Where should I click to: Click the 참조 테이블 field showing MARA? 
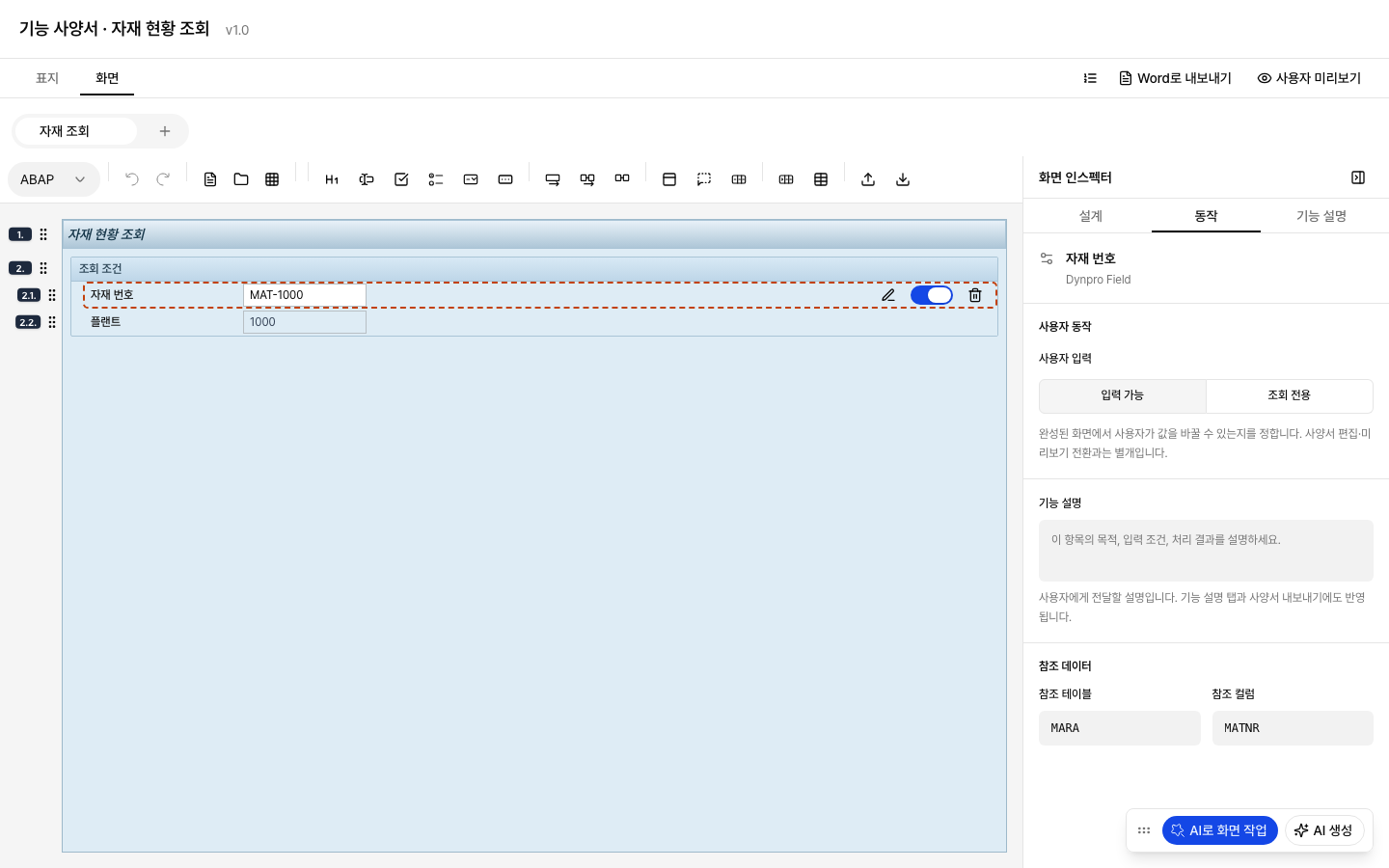pos(1120,728)
